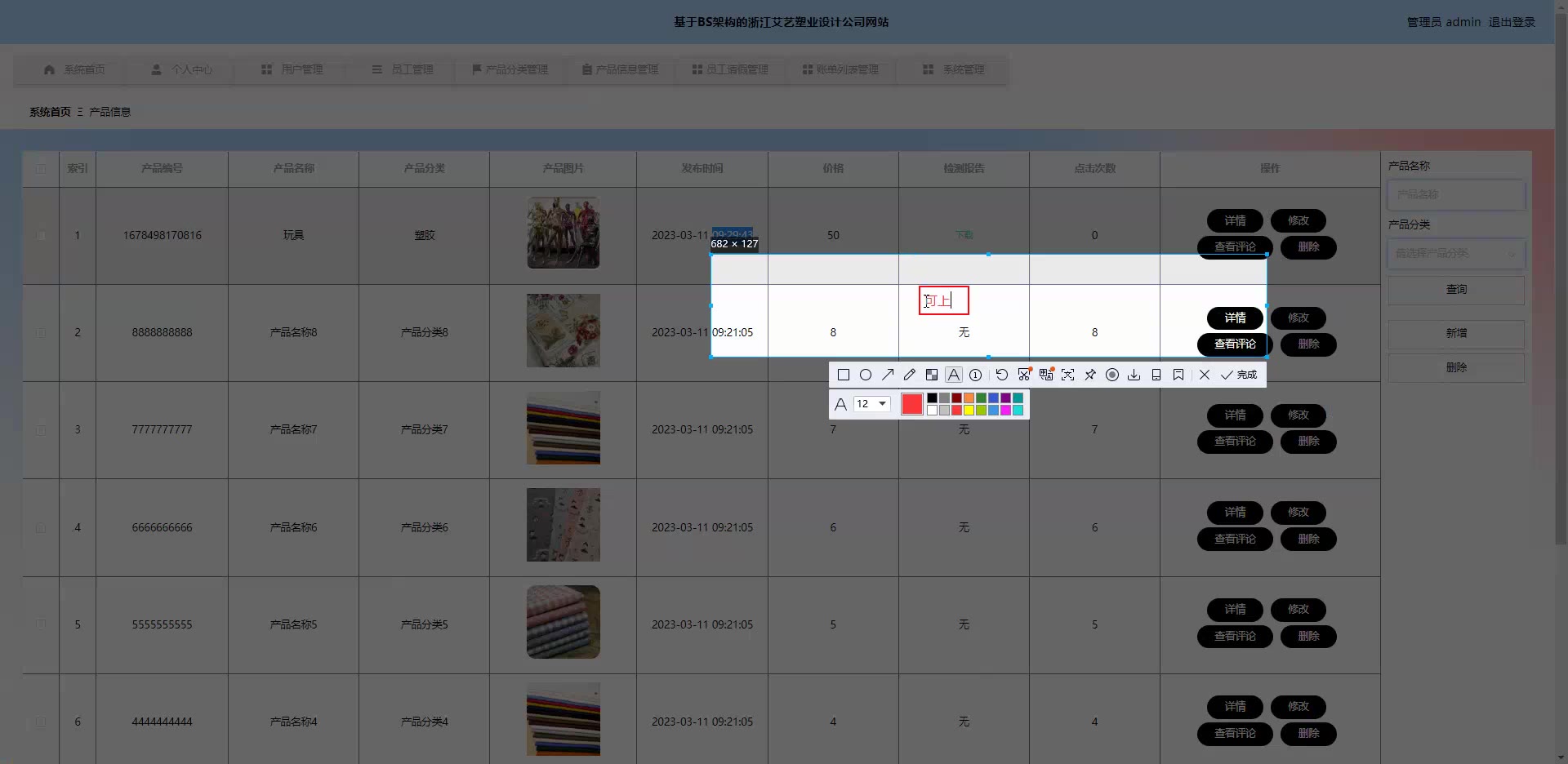The height and width of the screenshot is (764, 1568).
Task: Pick the white color swatch
Action: click(932, 410)
